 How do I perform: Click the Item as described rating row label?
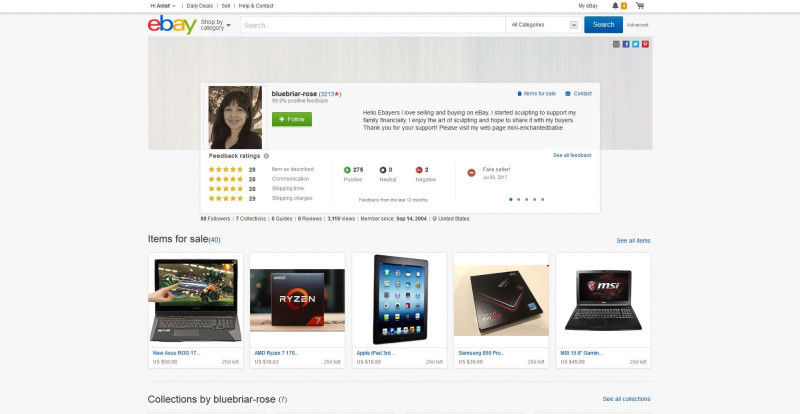(x=293, y=169)
